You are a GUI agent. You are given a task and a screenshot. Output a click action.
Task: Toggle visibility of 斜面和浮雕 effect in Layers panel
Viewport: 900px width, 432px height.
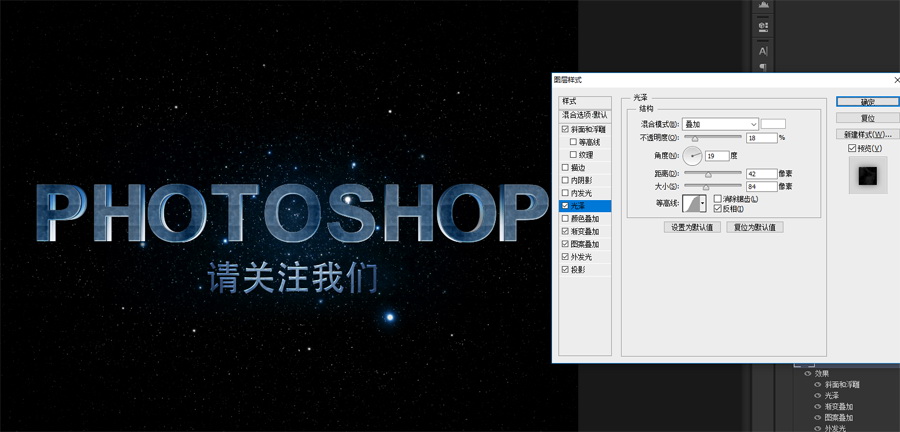click(x=817, y=384)
